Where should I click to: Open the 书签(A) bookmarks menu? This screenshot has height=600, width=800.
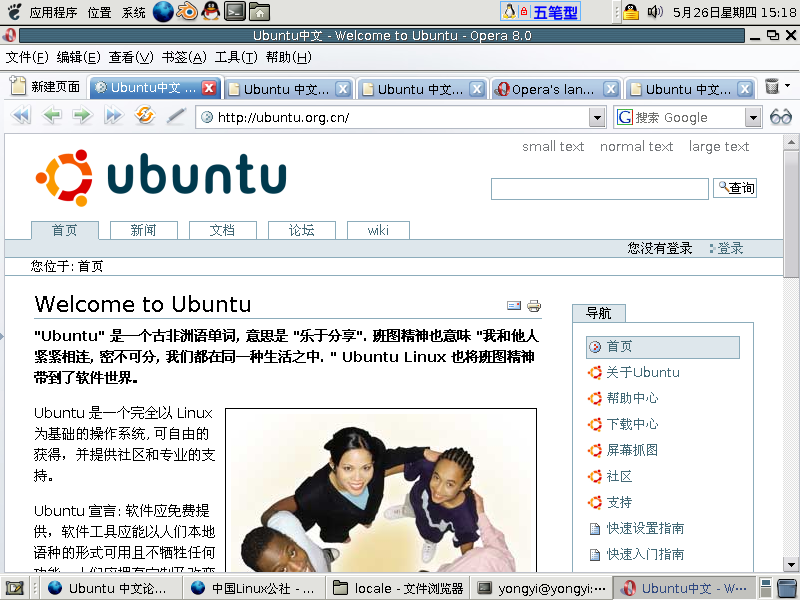tap(184, 57)
